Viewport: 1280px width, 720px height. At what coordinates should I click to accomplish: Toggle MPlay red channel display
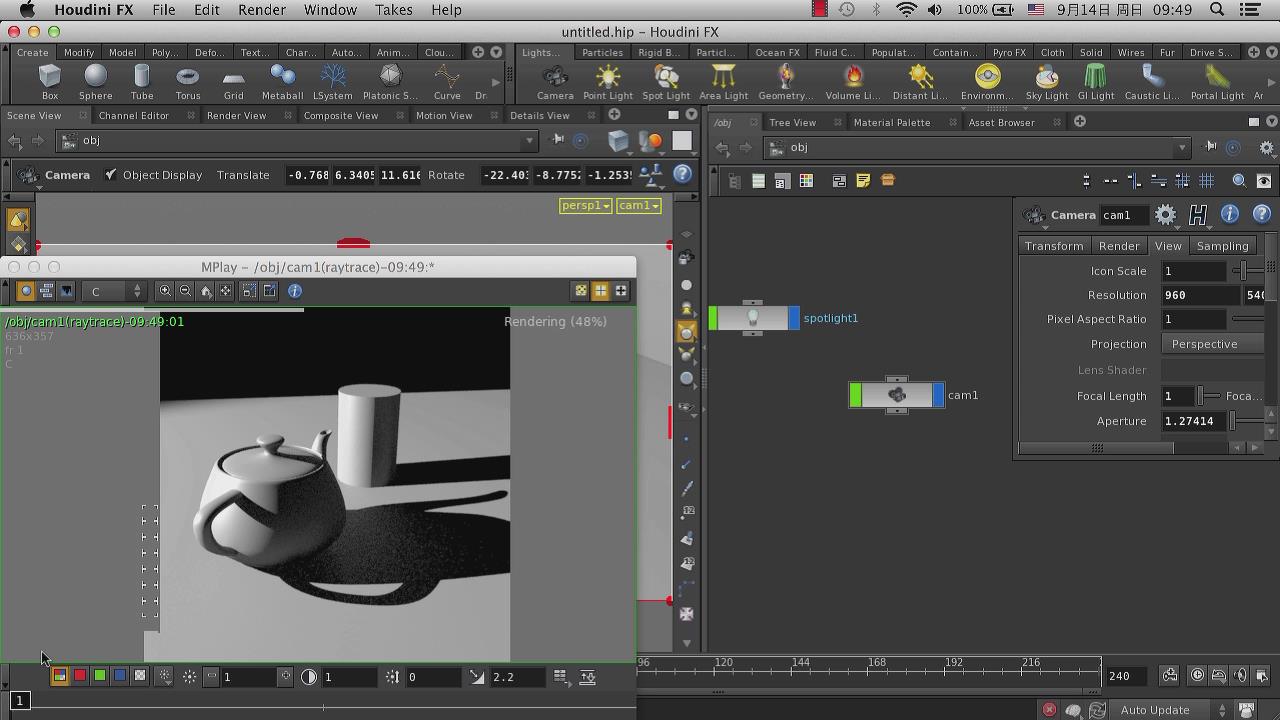click(x=80, y=676)
